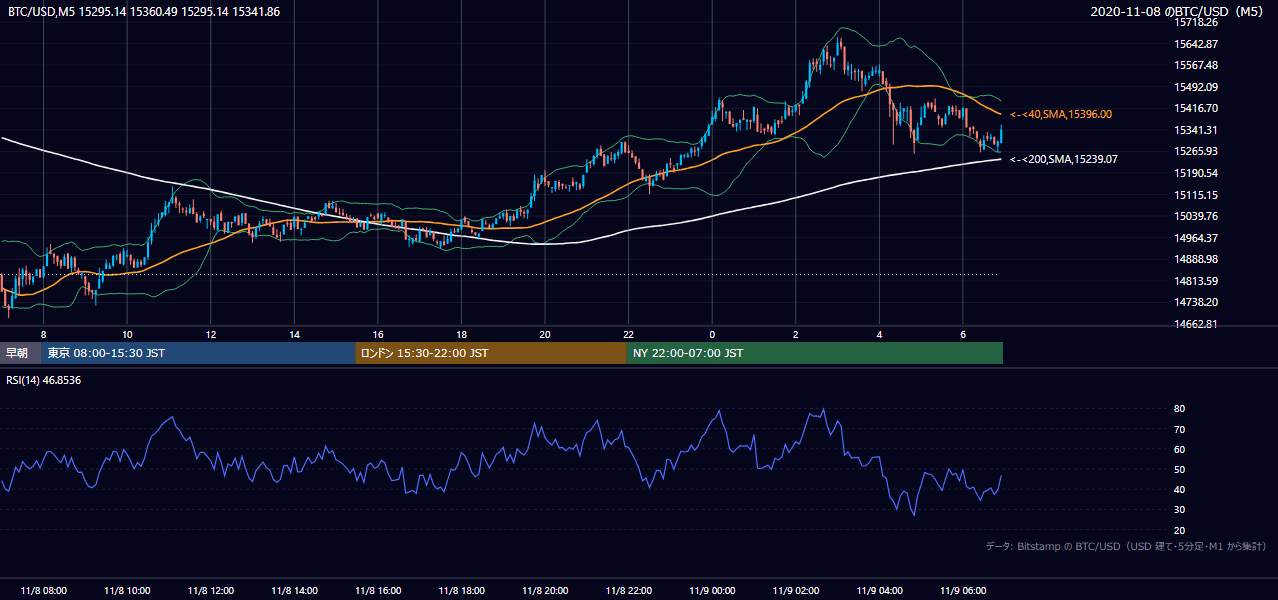Click hour label 16 on the price chart axis
The height and width of the screenshot is (600, 1278).
pyautogui.click(x=378, y=333)
